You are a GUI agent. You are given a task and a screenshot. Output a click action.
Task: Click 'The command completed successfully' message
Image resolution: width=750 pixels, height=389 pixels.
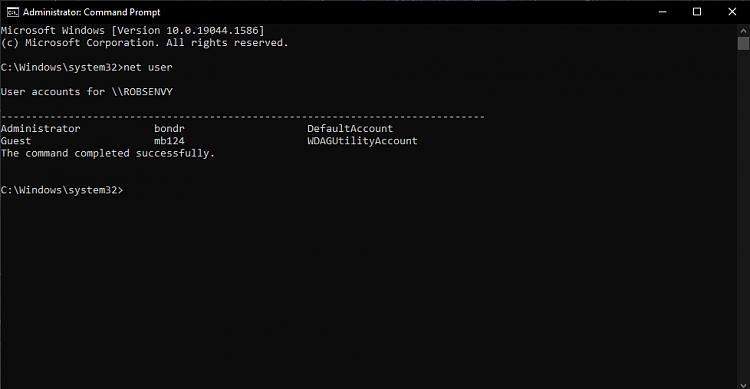[x=108, y=154]
